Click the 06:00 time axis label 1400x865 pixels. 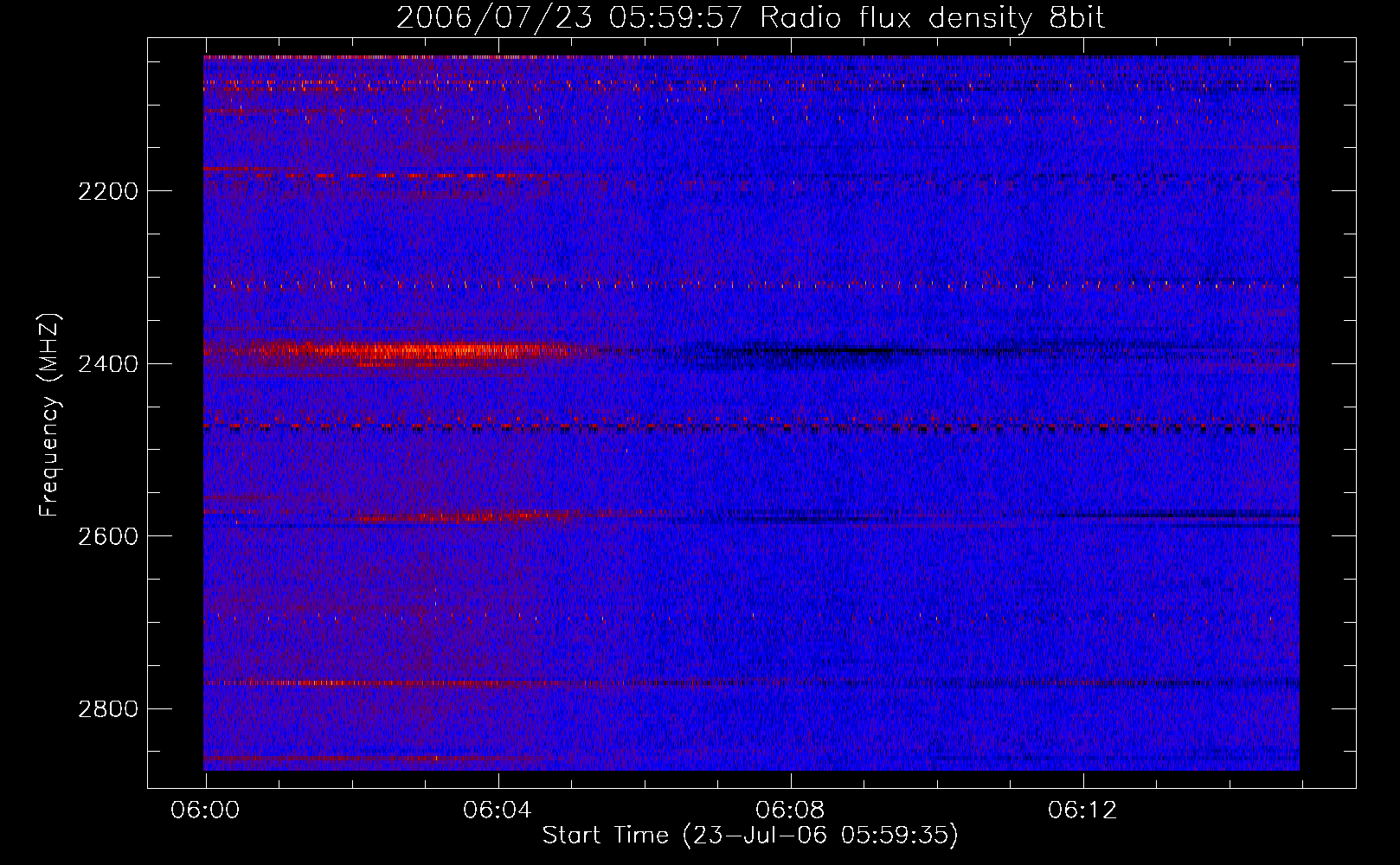click(205, 811)
